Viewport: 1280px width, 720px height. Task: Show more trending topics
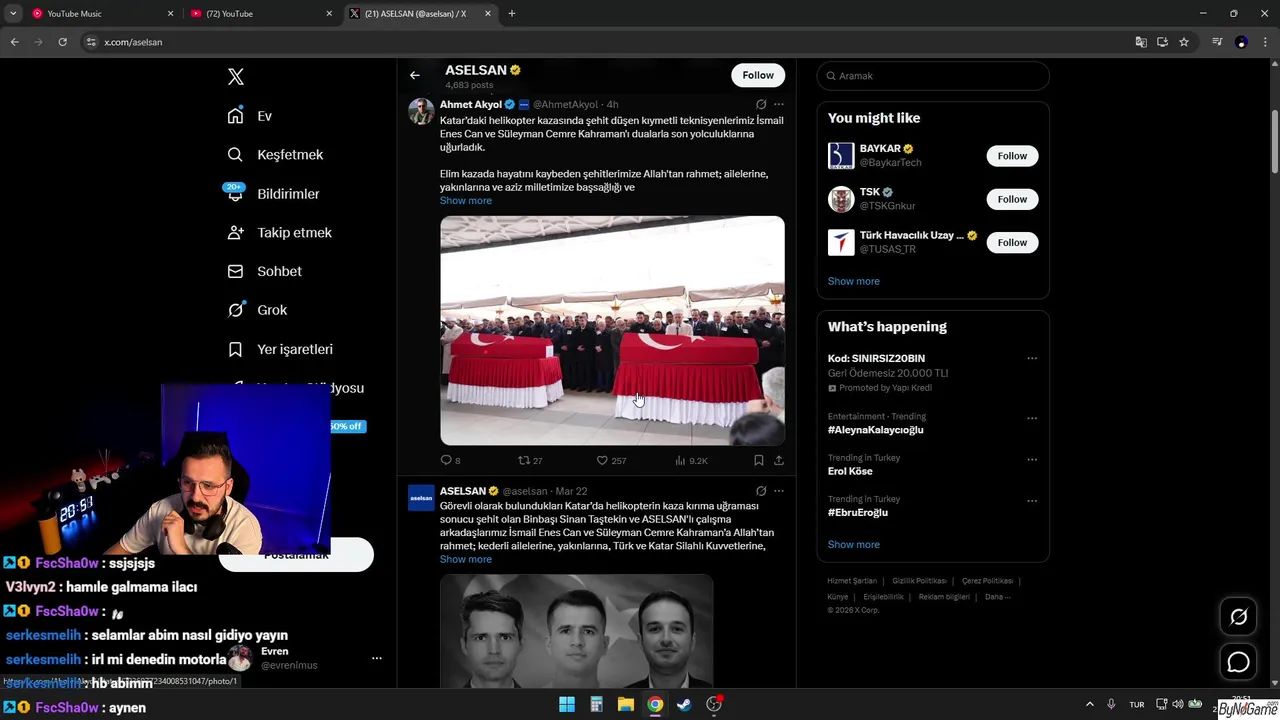click(x=853, y=545)
